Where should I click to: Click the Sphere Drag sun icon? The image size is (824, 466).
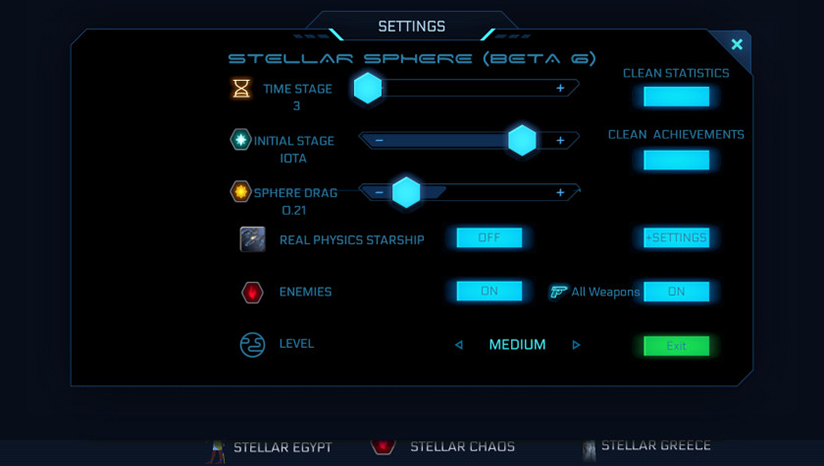tap(241, 191)
